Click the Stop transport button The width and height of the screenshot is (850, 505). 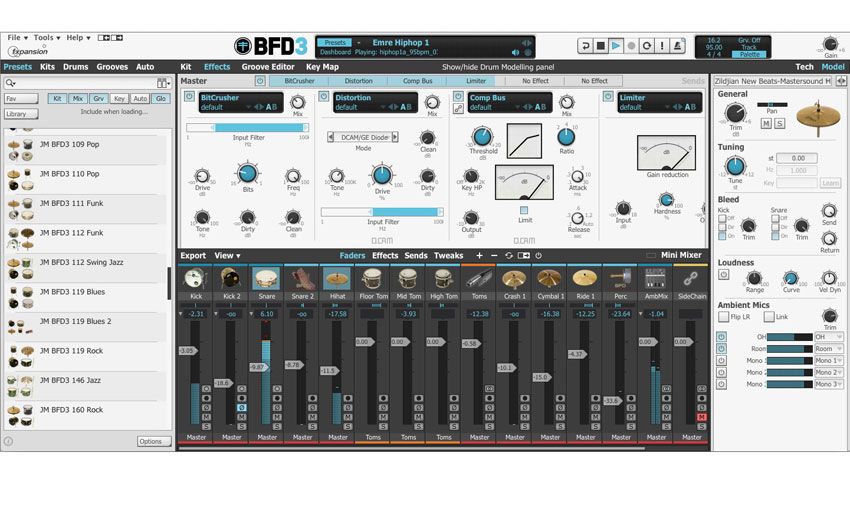[601, 46]
